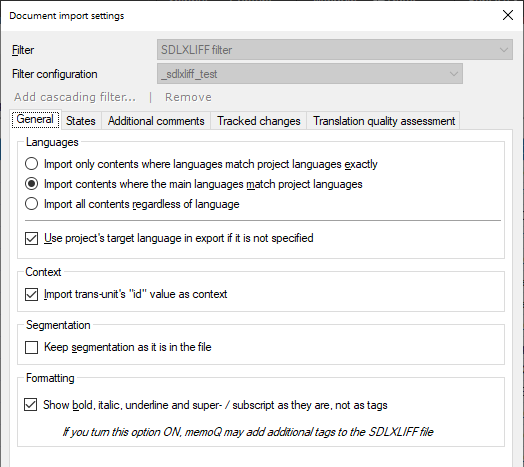The height and width of the screenshot is (467, 524).
Task: Expand the Filter configuration _sdlxliff_test dropdown
Action: 310,74
